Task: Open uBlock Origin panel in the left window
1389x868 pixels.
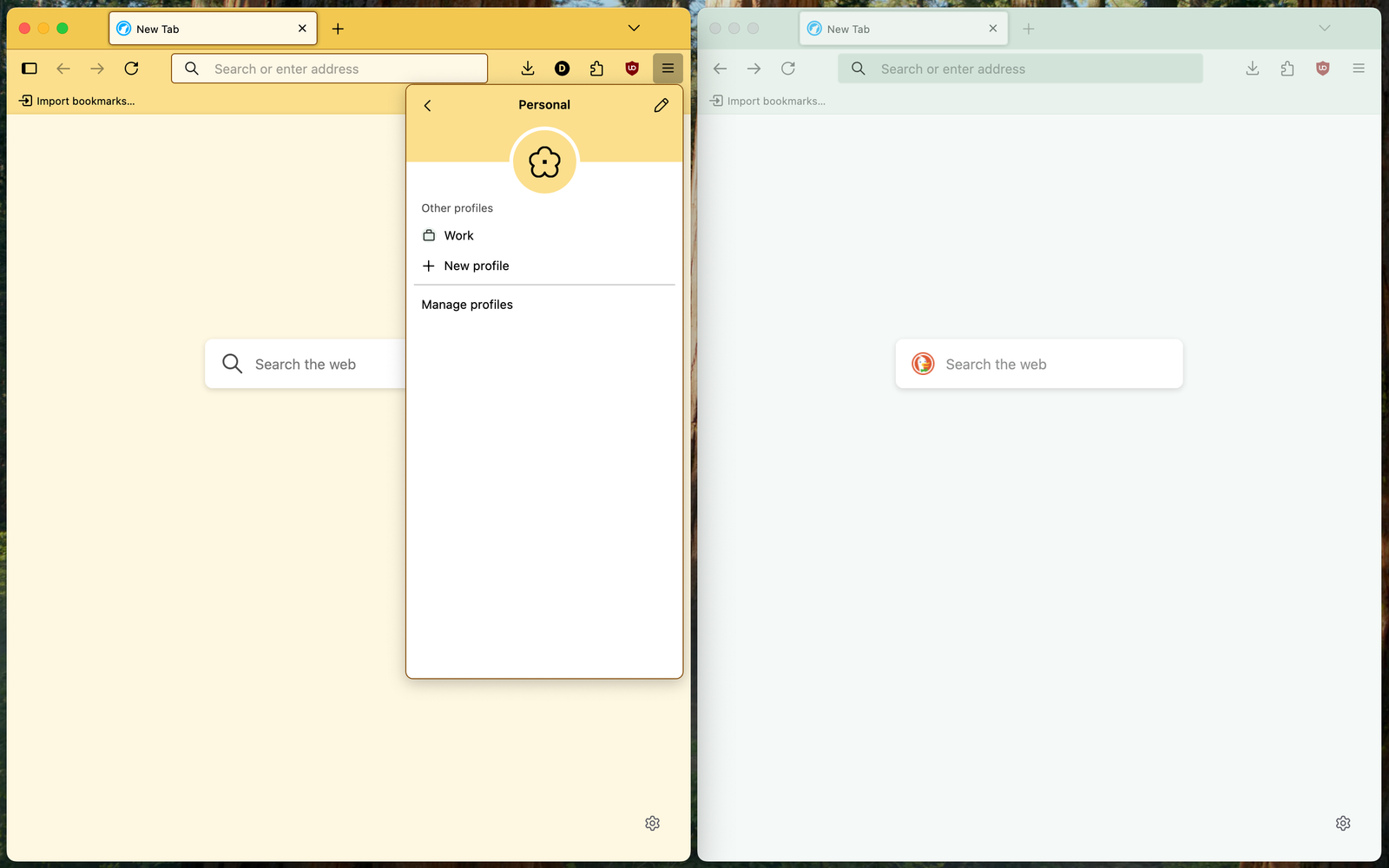Action: tap(631, 68)
